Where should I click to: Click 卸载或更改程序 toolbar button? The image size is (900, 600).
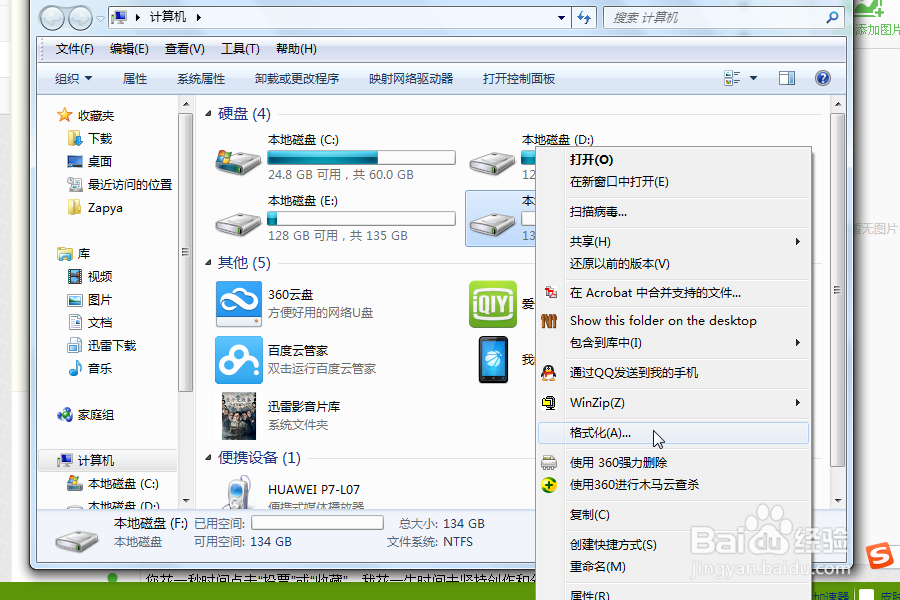[297, 79]
